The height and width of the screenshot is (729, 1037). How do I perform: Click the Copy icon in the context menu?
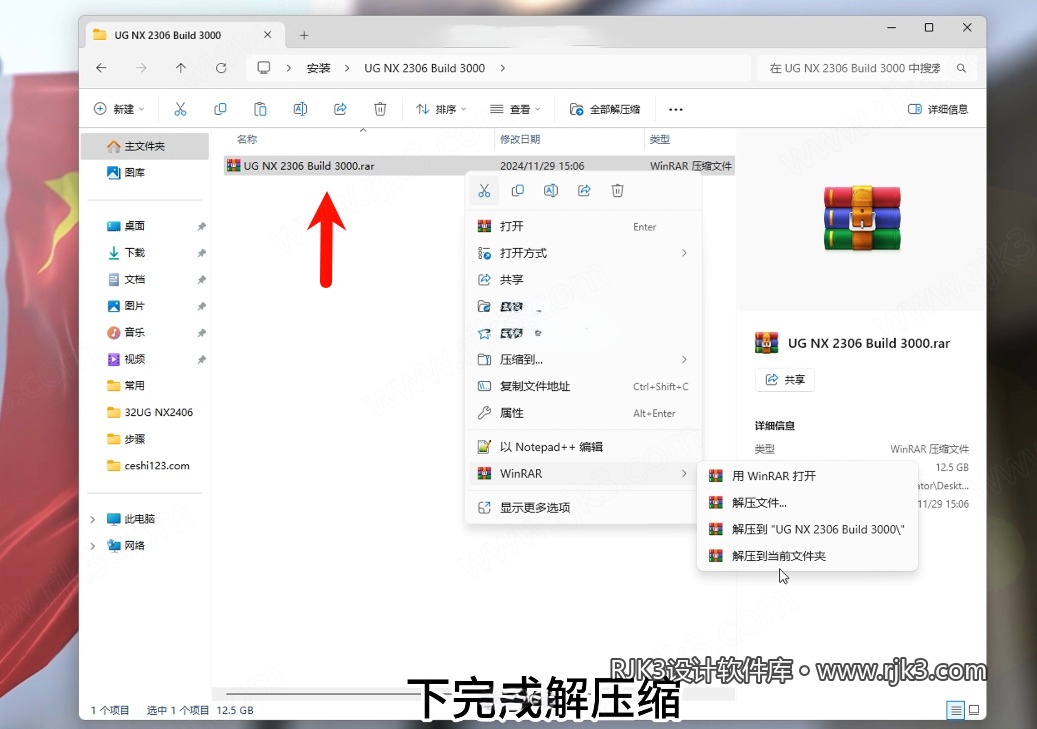(518, 191)
